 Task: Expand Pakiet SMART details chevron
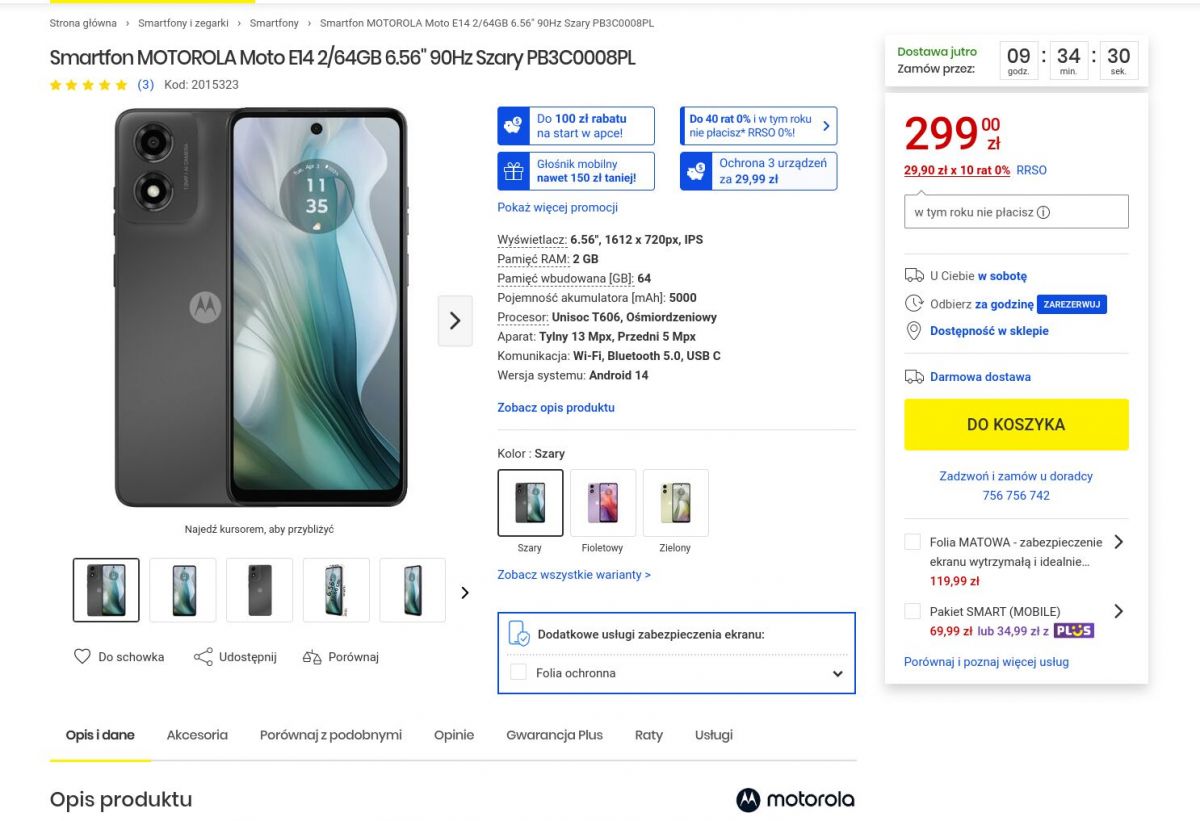(1118, 611)
